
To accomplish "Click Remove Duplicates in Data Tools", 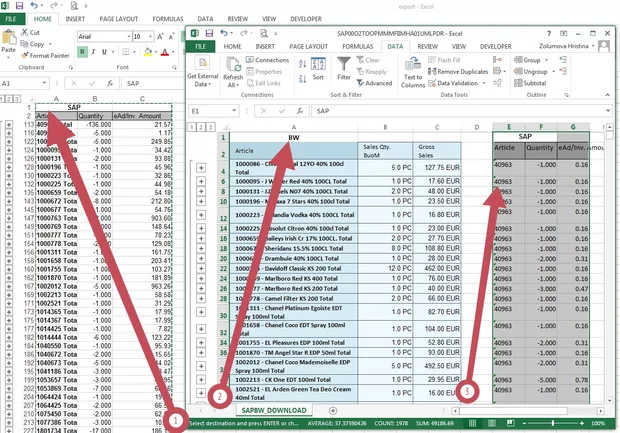I will 462,72.
